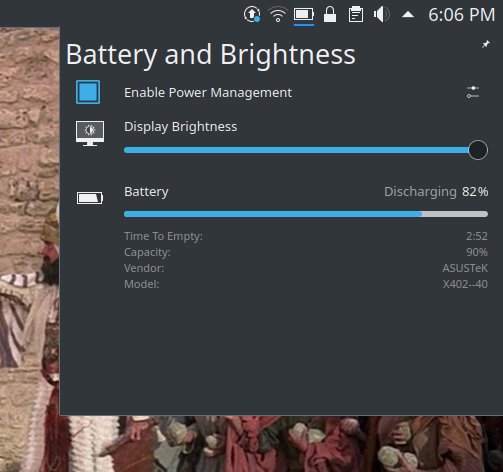Expand hidden tray icons arrow

tap(408, 15)
